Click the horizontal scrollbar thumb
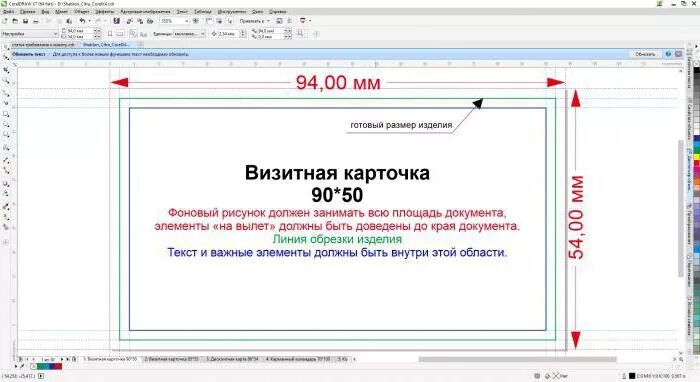This screenshot has width=700, height=382. click(x=517, y=359)
